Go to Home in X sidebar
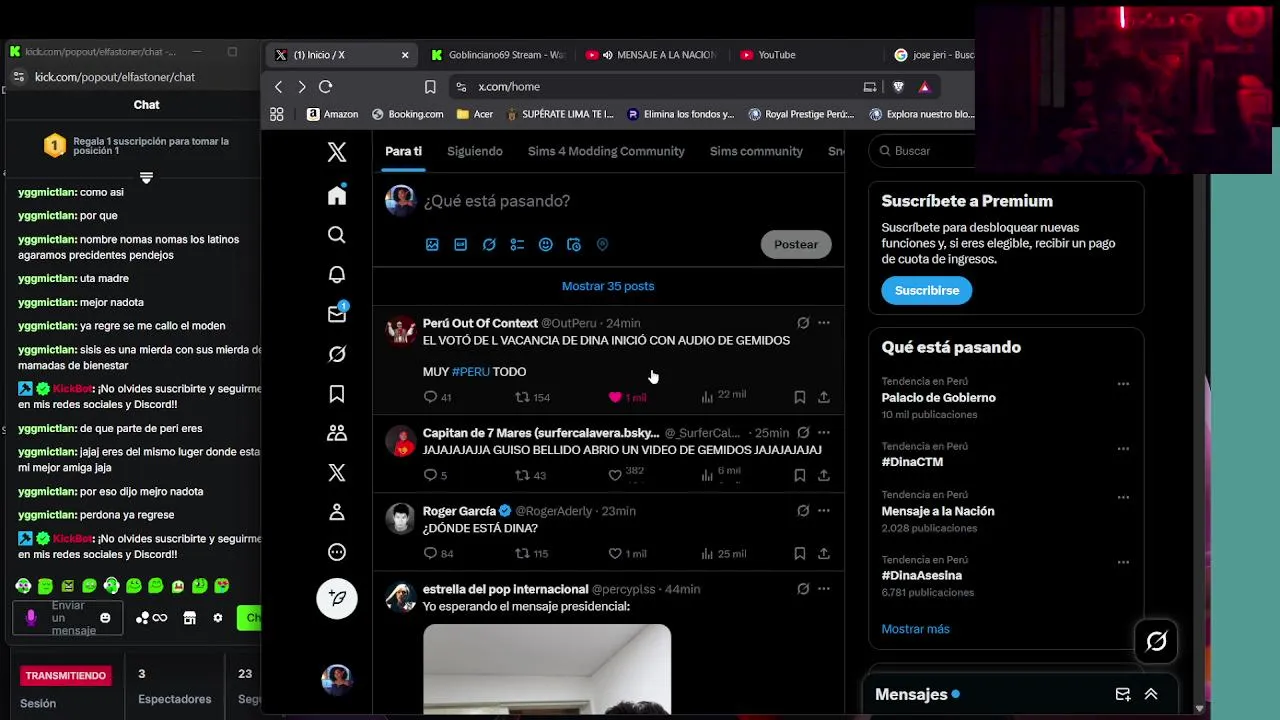 coord(337,195)
